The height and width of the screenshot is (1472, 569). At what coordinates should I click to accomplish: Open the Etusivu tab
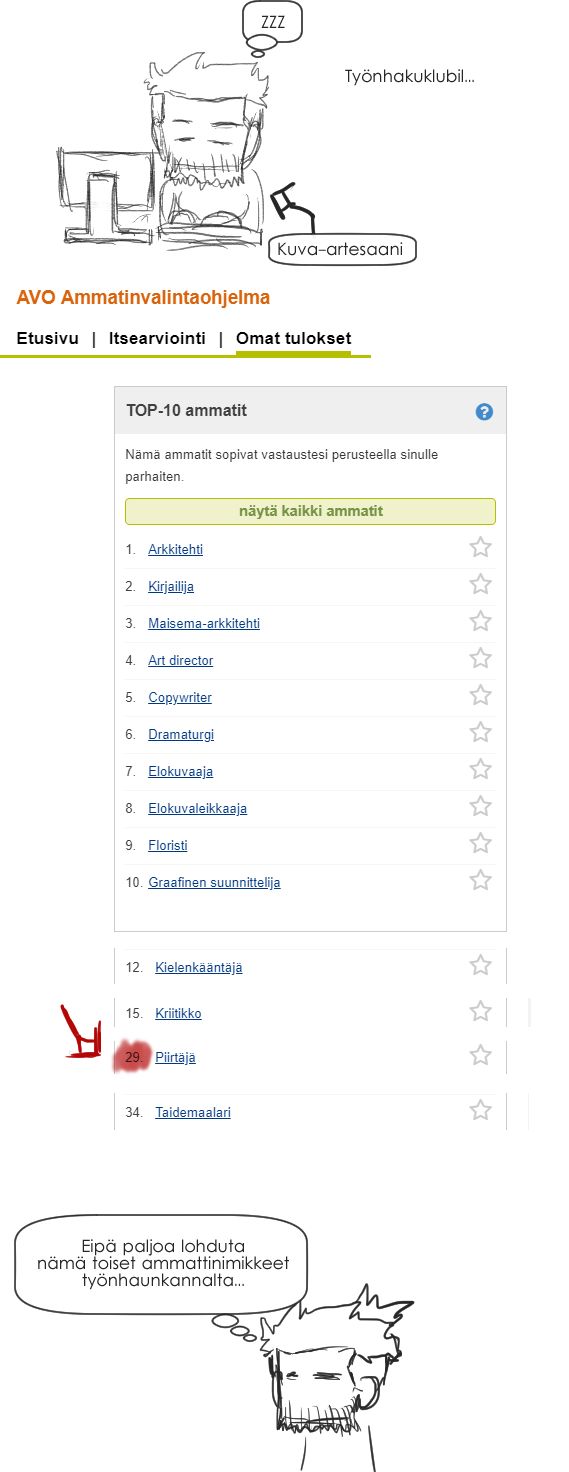point(47,338)
